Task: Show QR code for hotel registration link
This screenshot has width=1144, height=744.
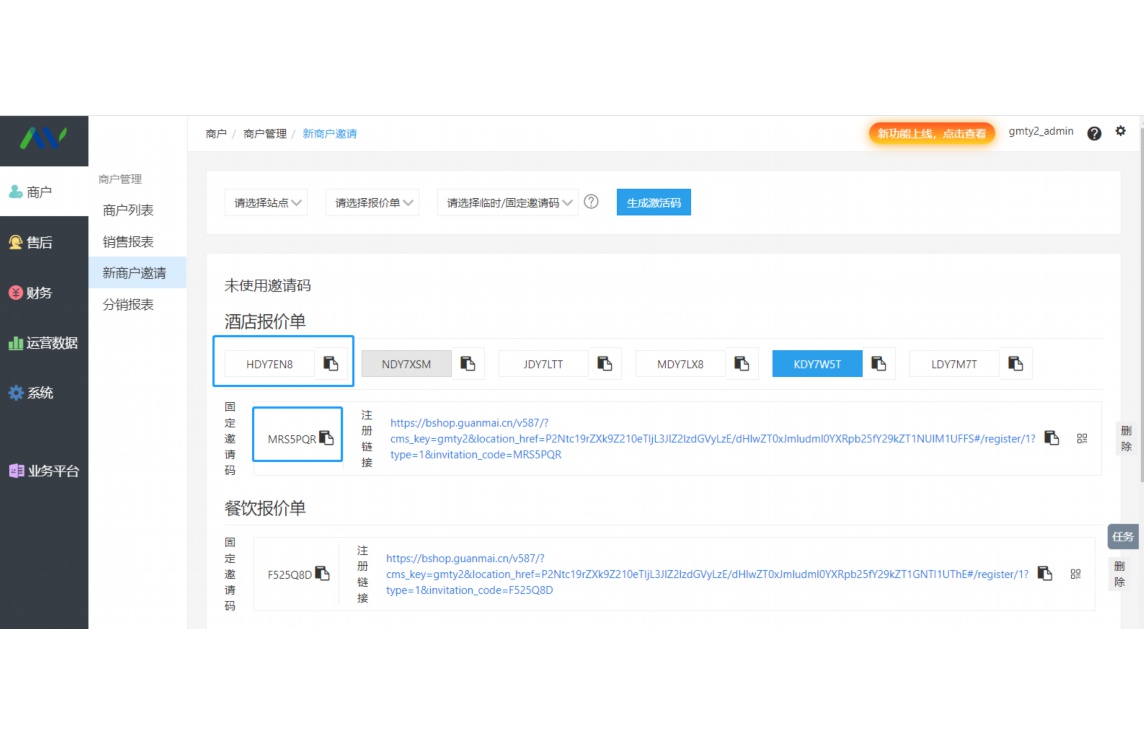Action: (1081, 437)
